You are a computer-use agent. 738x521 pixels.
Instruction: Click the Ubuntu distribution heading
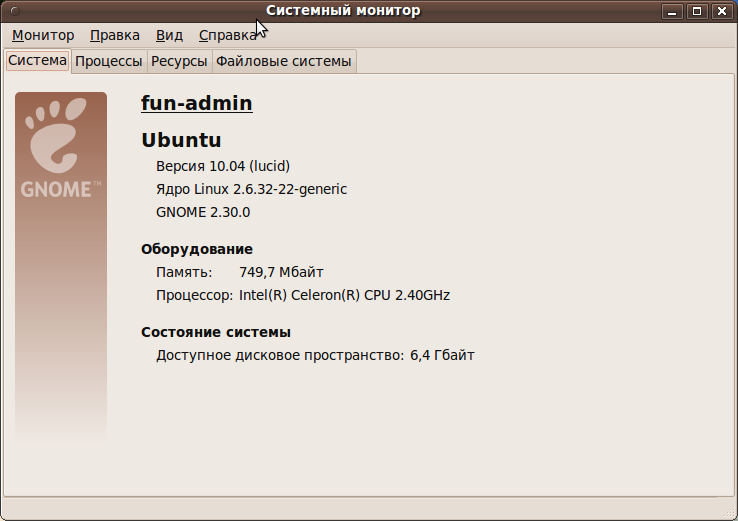coord(181,140)
